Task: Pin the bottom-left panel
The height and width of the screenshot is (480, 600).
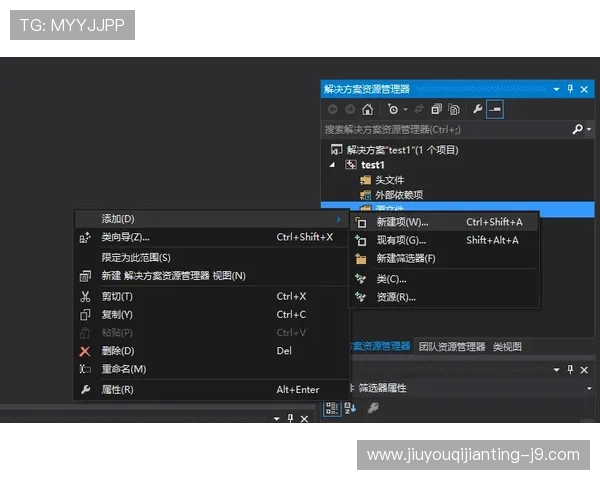Action: point(290,418)
